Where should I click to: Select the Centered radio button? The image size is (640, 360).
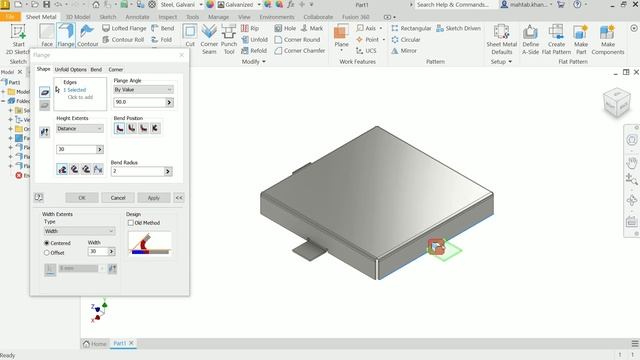click(47, 243)
